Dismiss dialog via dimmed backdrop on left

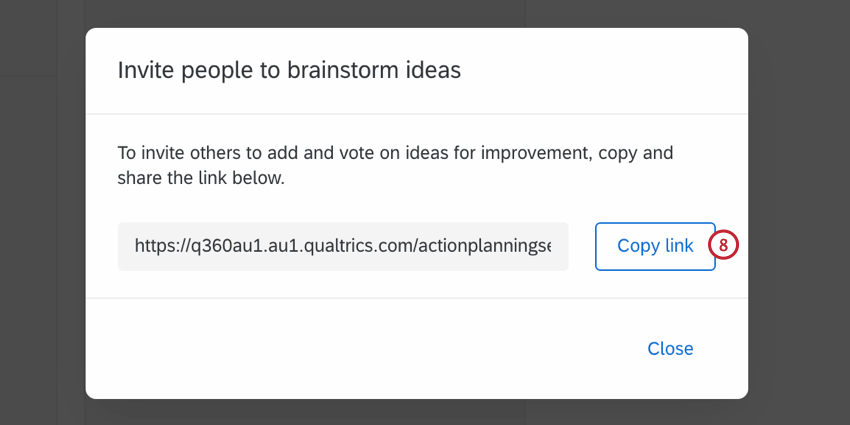click(x=42, y=217)
